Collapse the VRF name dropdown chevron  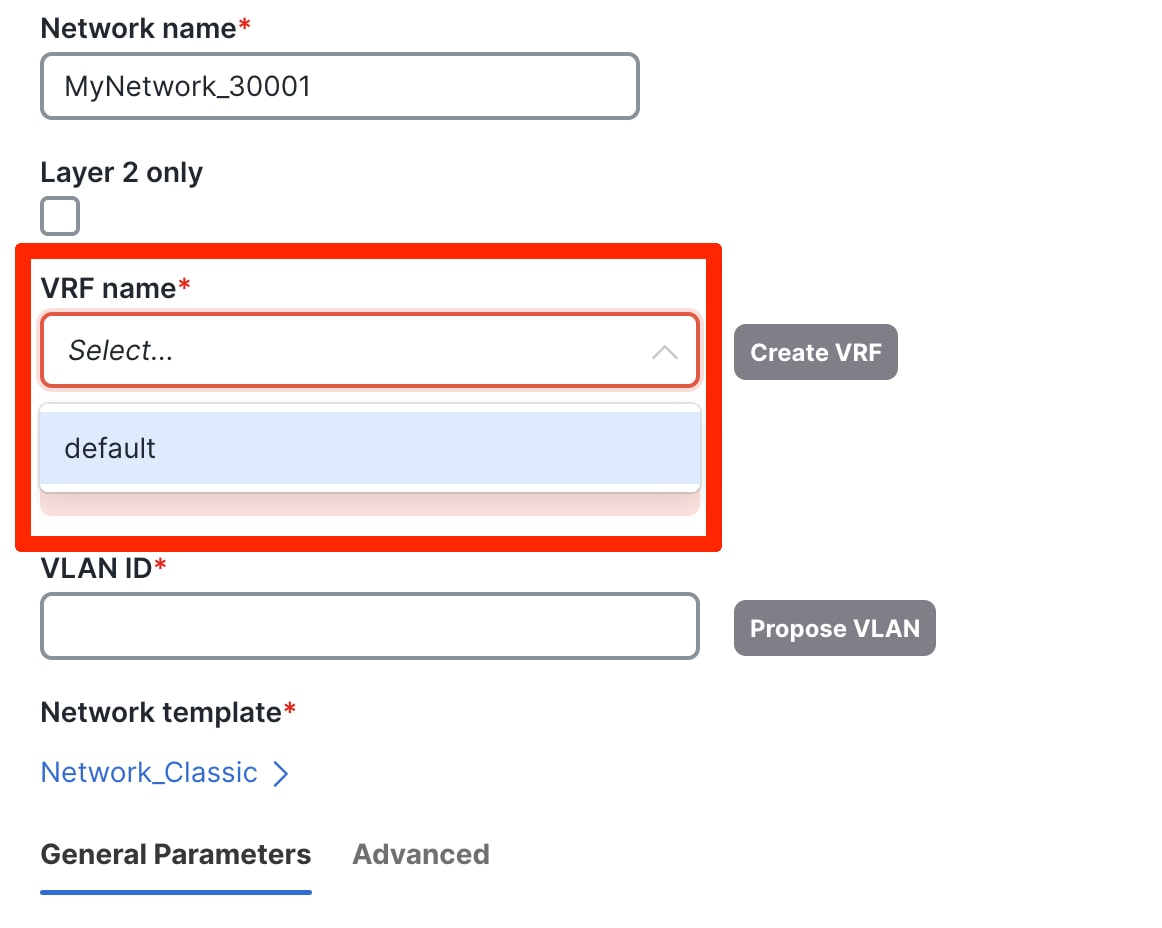pos(664,352)
